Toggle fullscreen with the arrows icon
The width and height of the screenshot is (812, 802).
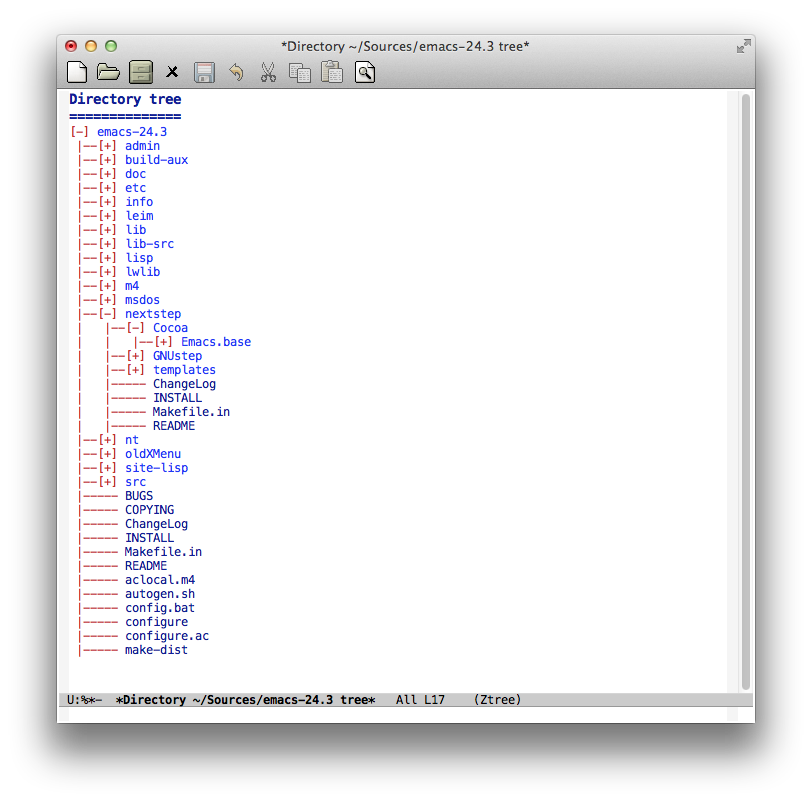pyautogui.click(x=744, y=46)
